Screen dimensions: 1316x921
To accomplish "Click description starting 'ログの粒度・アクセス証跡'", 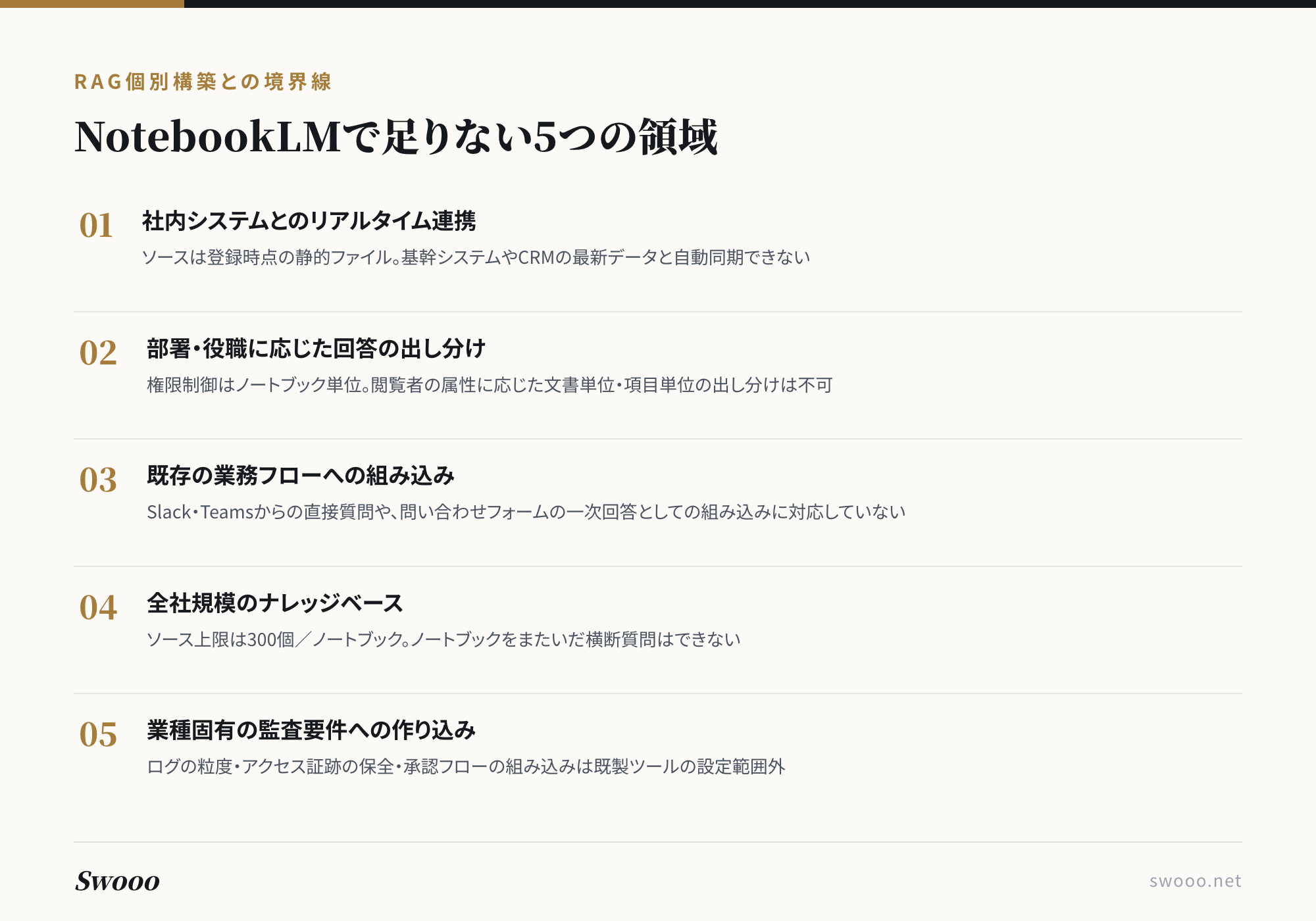I will 466,766.
